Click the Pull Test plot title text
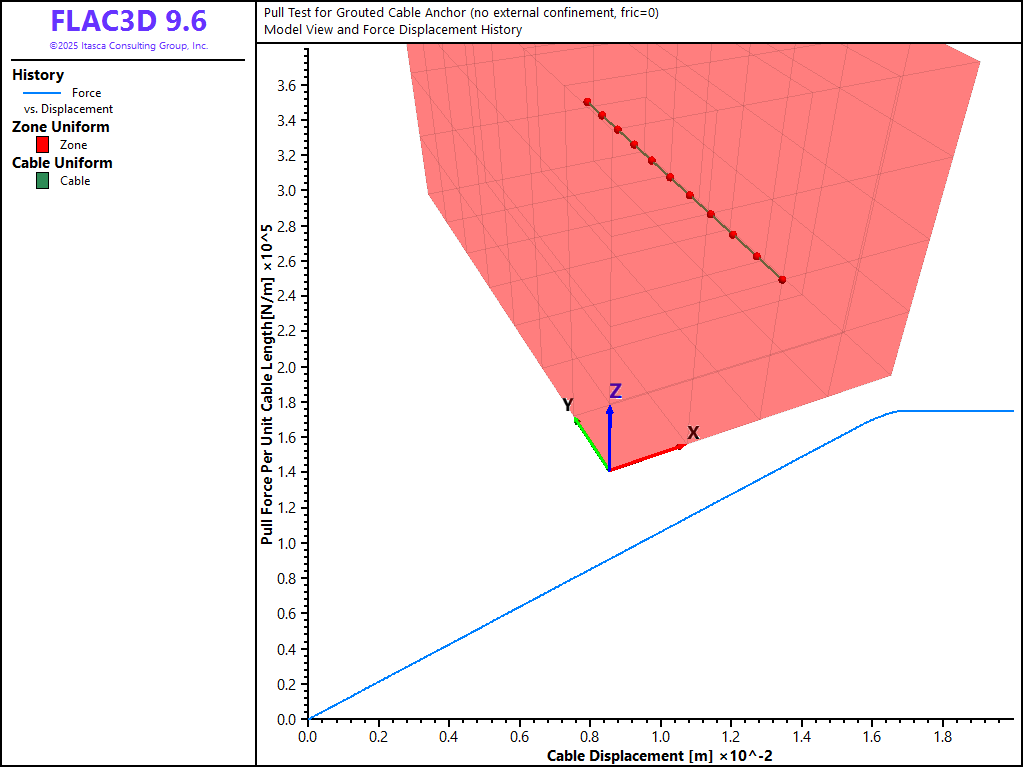 point(461,13)
